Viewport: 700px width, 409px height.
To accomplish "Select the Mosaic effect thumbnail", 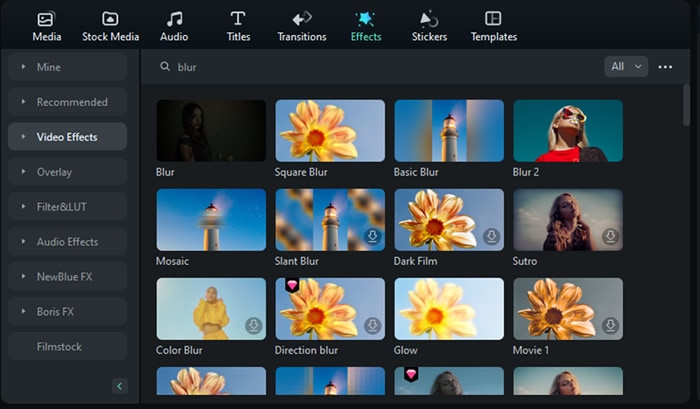I will point(211,220).
